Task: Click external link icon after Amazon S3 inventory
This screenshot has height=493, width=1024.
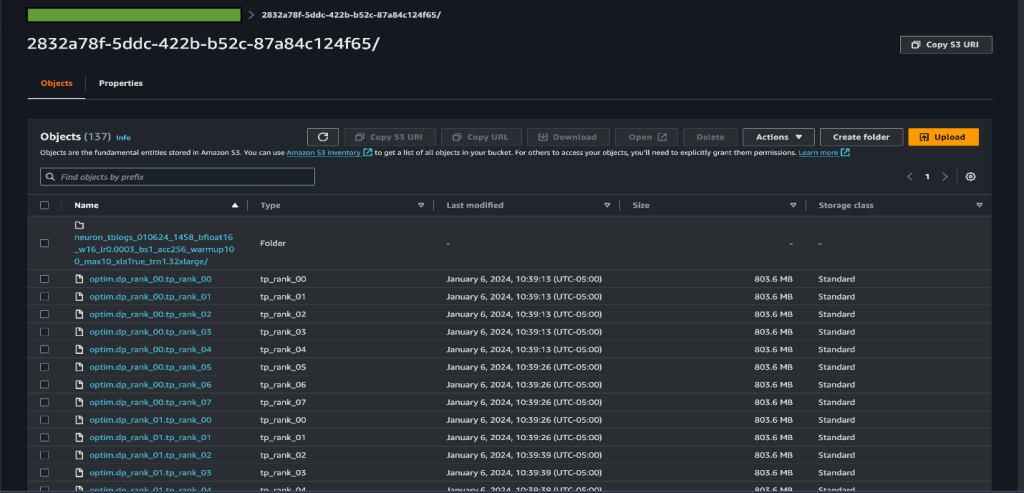Action: tap(368, 153)
